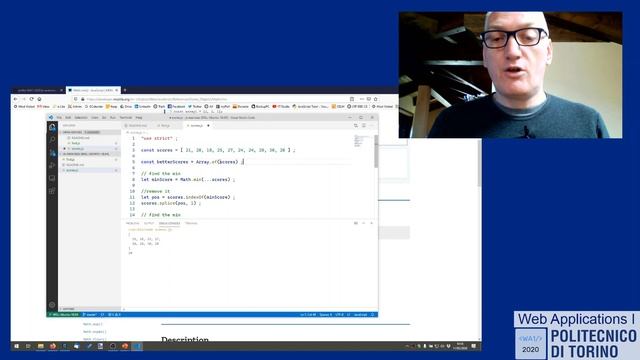Click the VS Code icon in taskbar

click(137, 346)
